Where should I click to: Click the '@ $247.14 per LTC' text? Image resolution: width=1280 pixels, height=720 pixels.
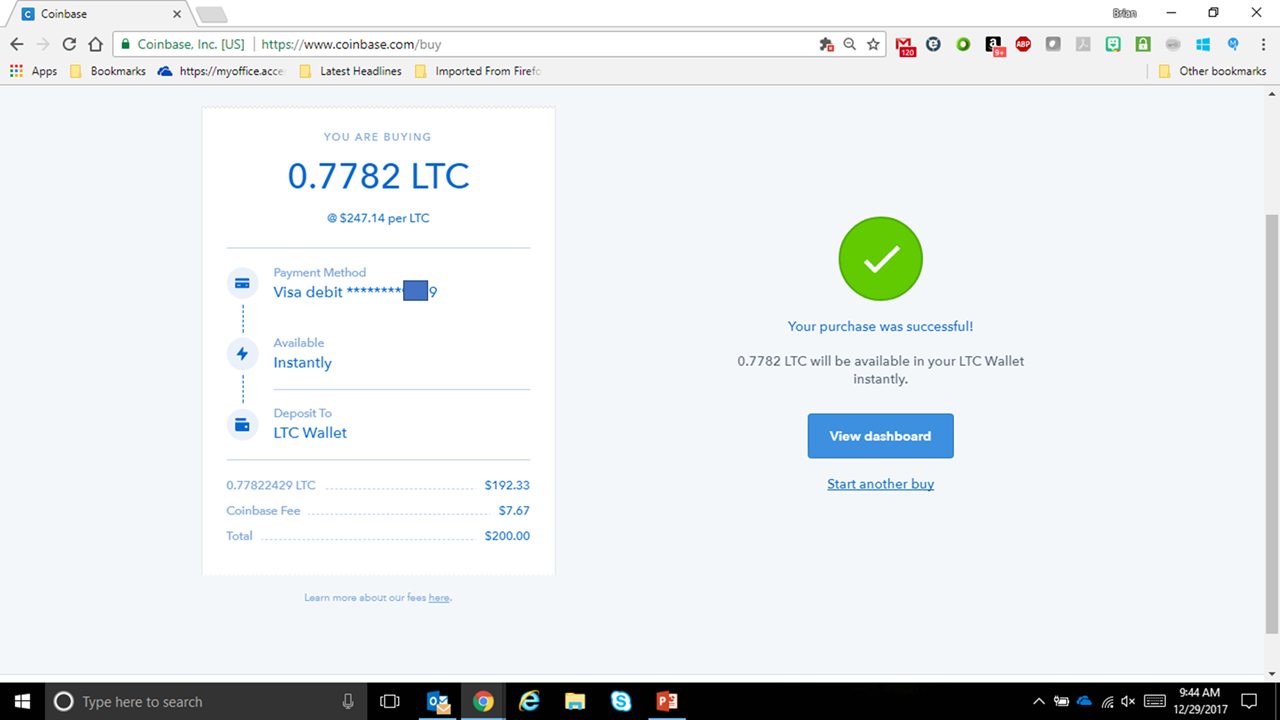click(x=378, y=218)
